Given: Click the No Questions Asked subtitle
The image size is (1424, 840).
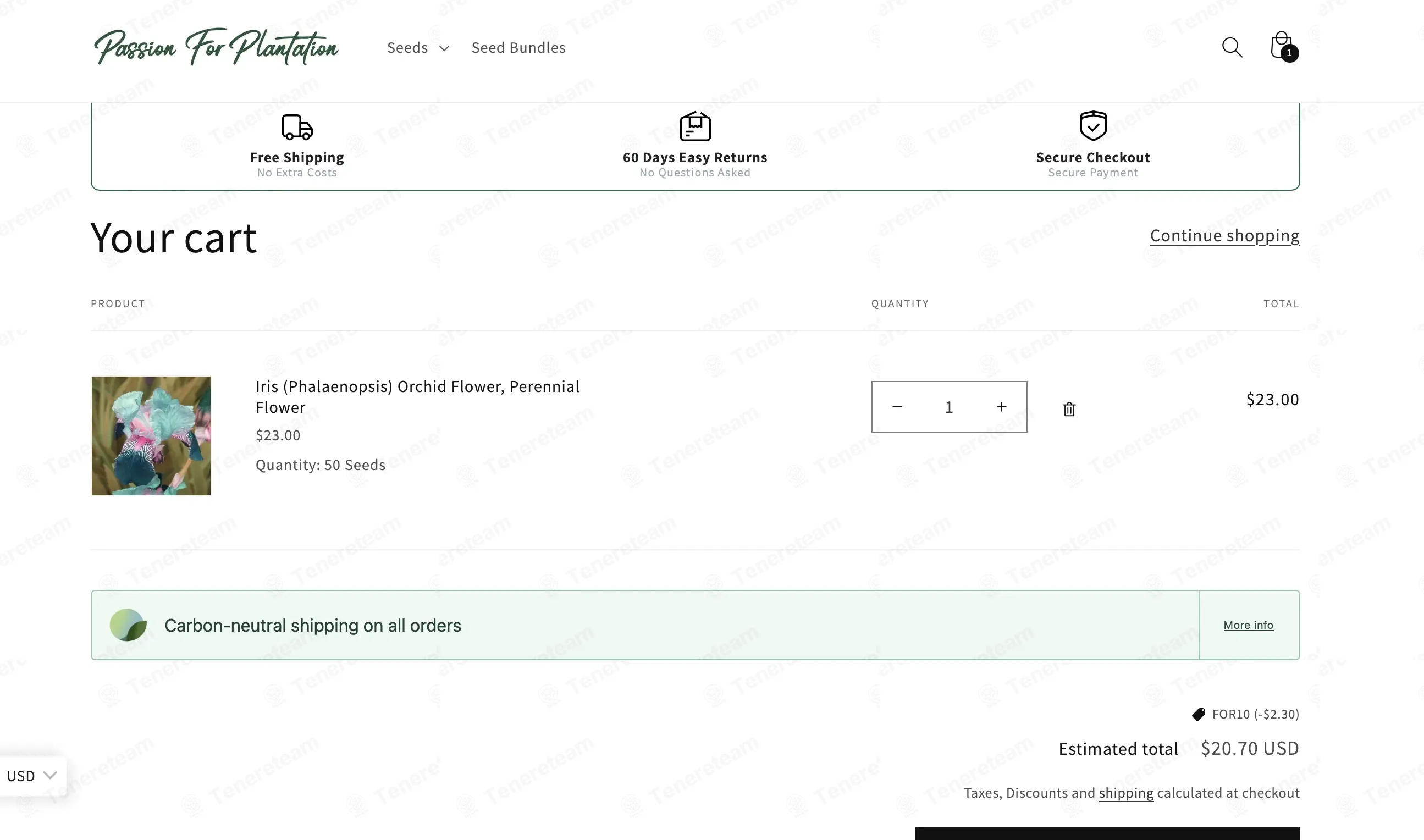Looking at the screenshot, I should click(x=695, y=173).
